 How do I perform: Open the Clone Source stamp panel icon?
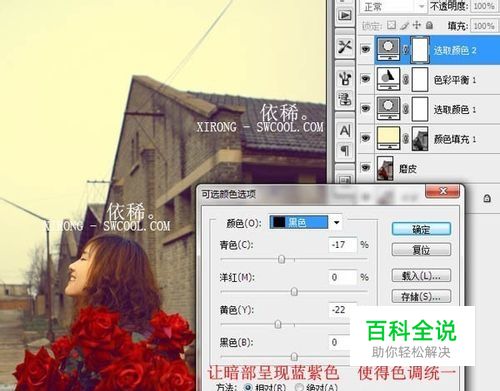coord(345,99)
